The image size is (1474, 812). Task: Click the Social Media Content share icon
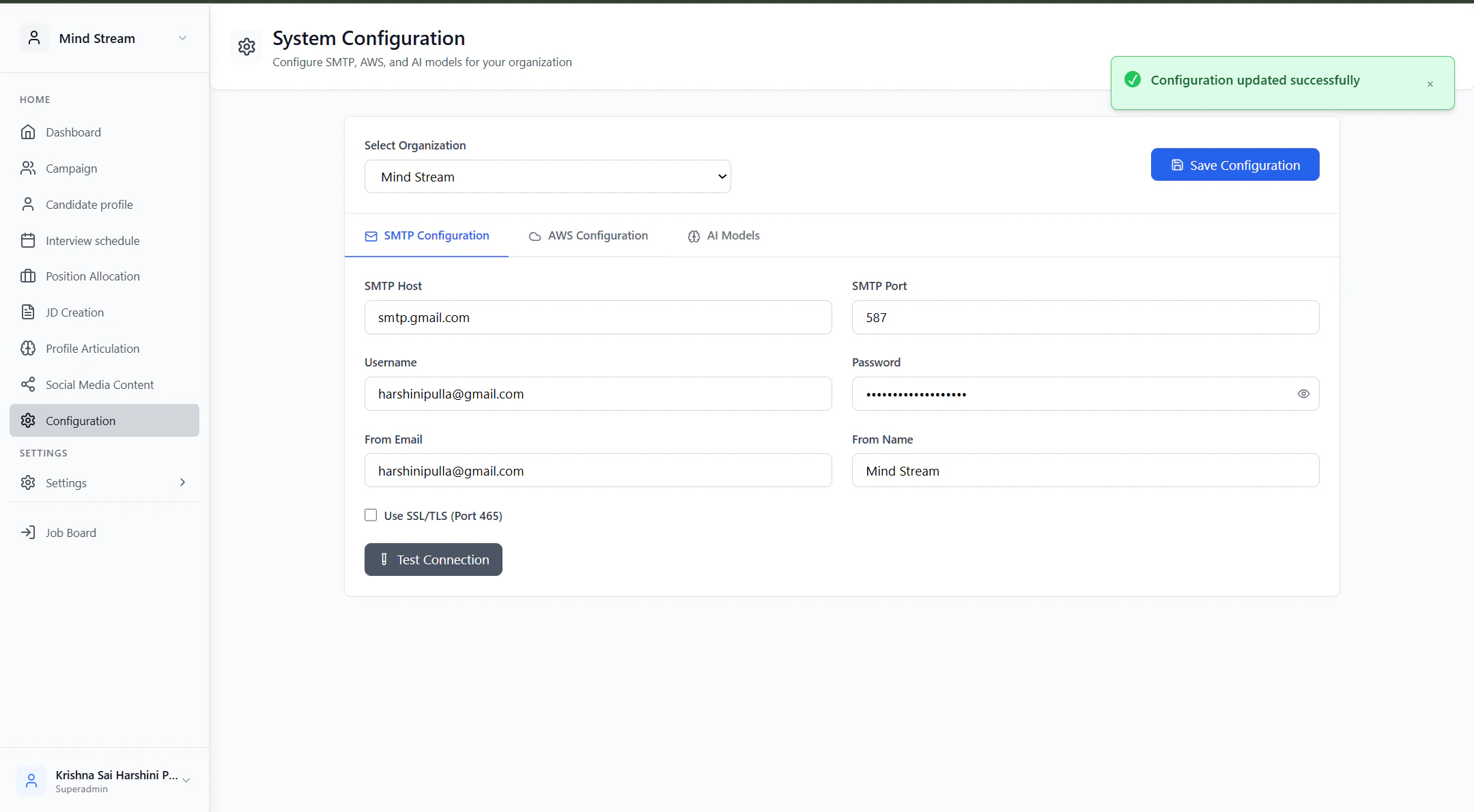coord(28,385)
